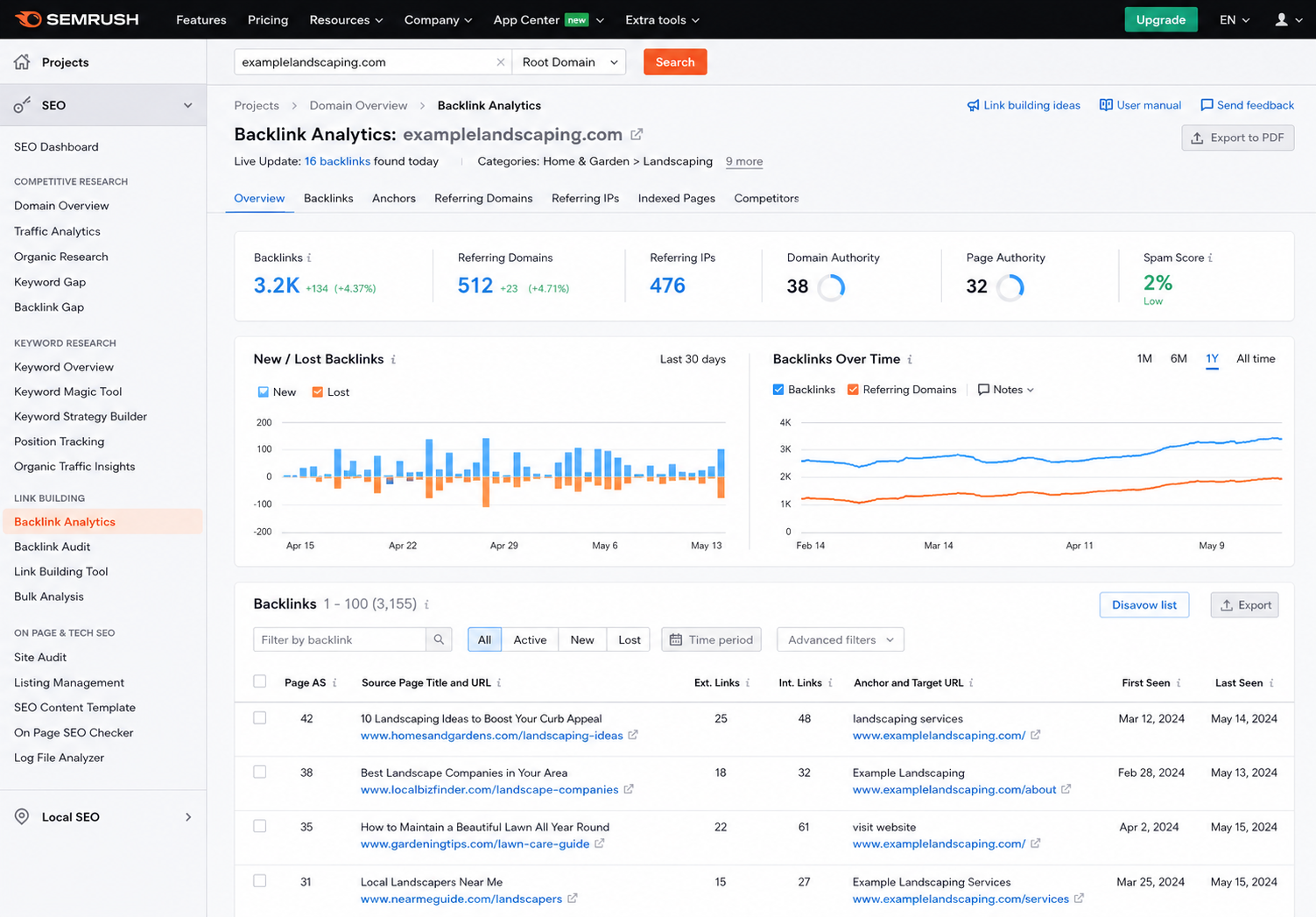Click info icon next to Int. Links column

[x=830, y=683]
